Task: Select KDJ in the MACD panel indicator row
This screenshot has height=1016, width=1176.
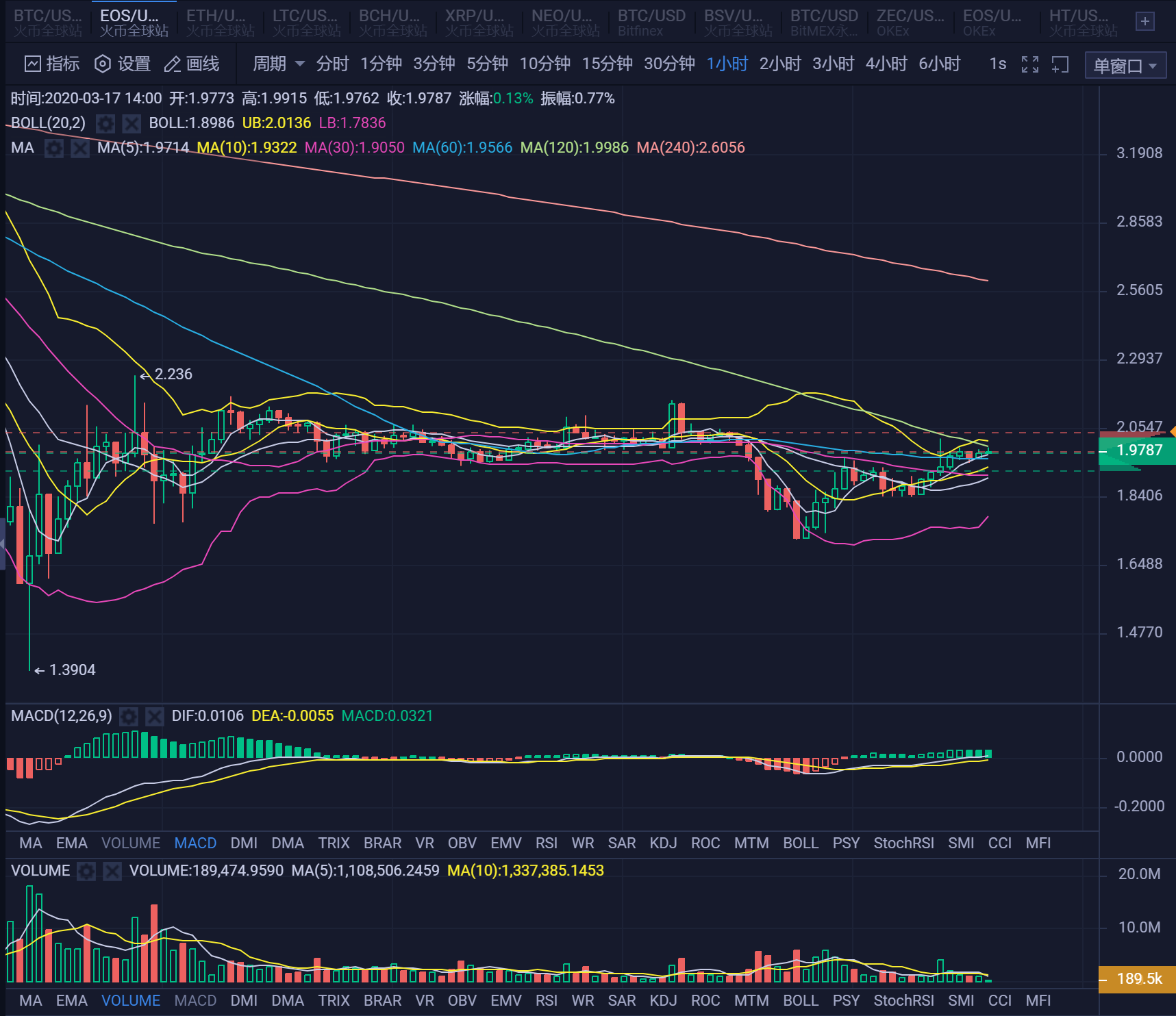Action: click(663, 843)
